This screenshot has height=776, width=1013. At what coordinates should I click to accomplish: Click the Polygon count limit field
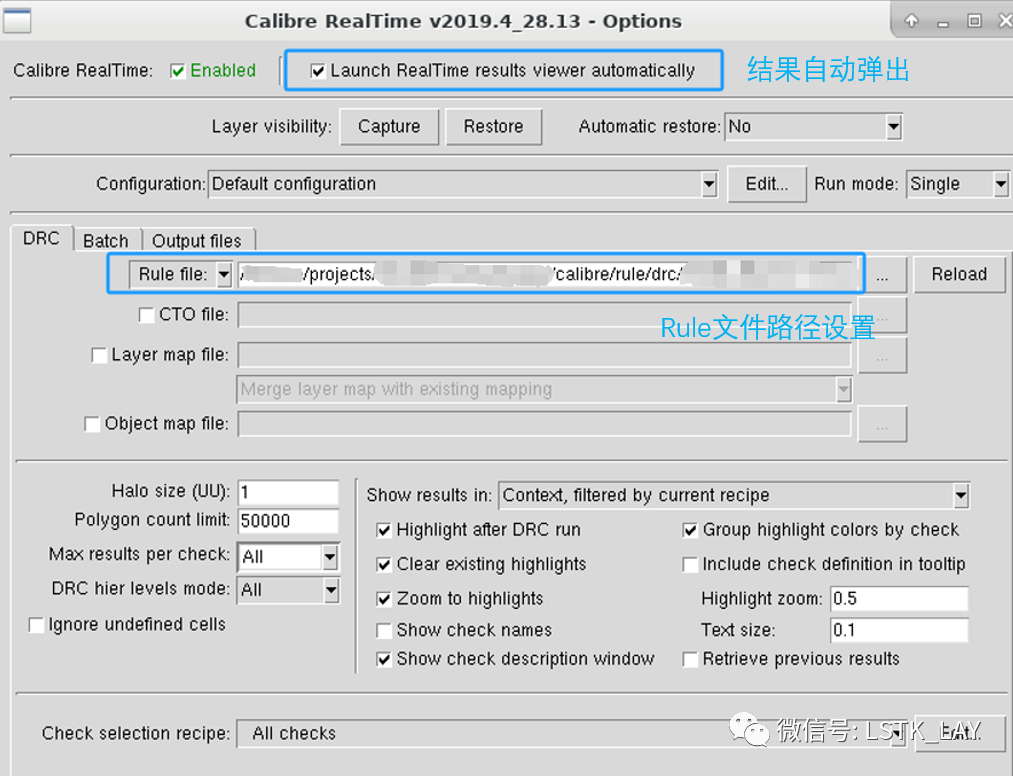point(288,521)
